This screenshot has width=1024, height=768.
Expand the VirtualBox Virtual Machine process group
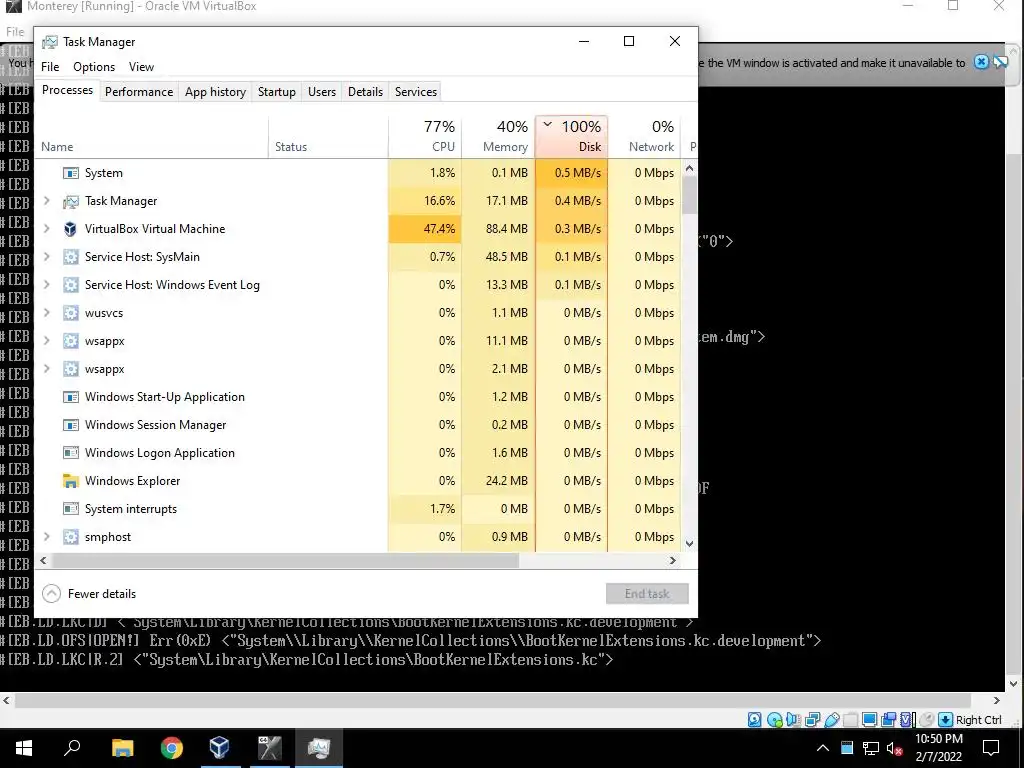(46, 229)
